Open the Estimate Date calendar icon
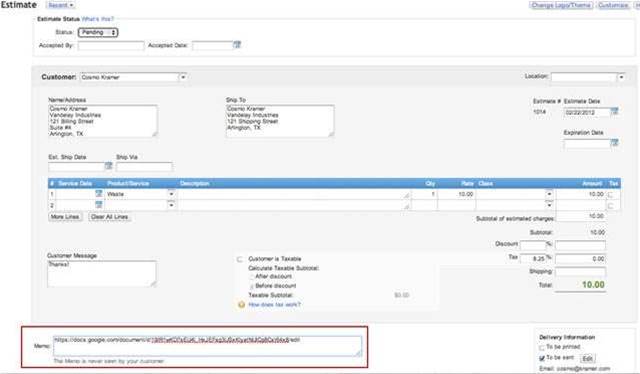640x374 pixels. (614, 111)
